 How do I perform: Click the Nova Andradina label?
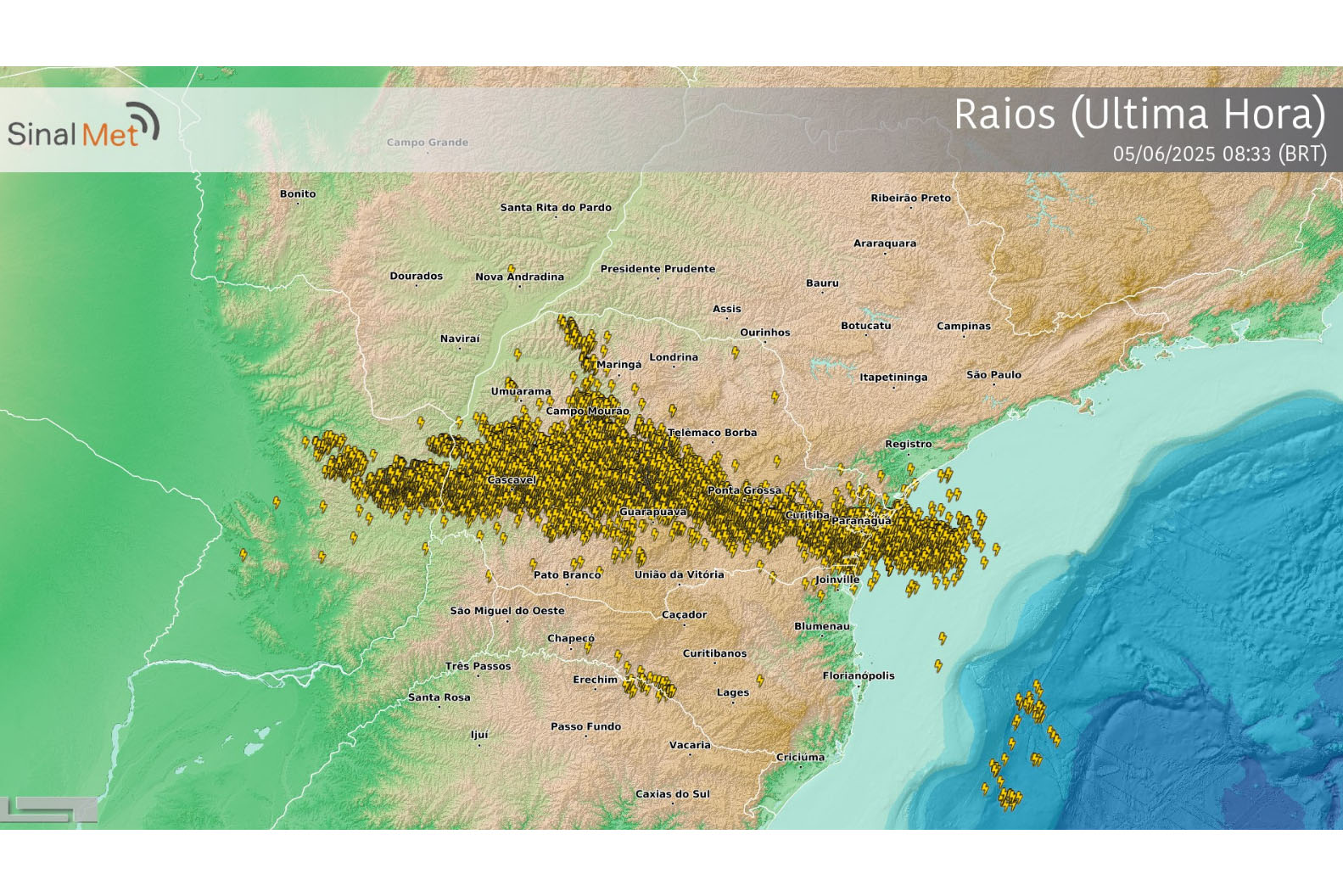click(519, 277)
